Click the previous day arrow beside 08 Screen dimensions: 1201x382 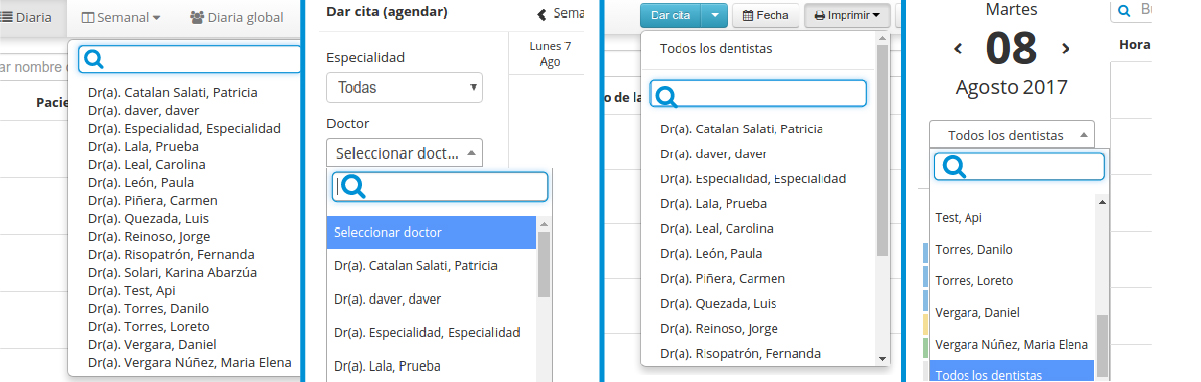click(x=958, y=48)
